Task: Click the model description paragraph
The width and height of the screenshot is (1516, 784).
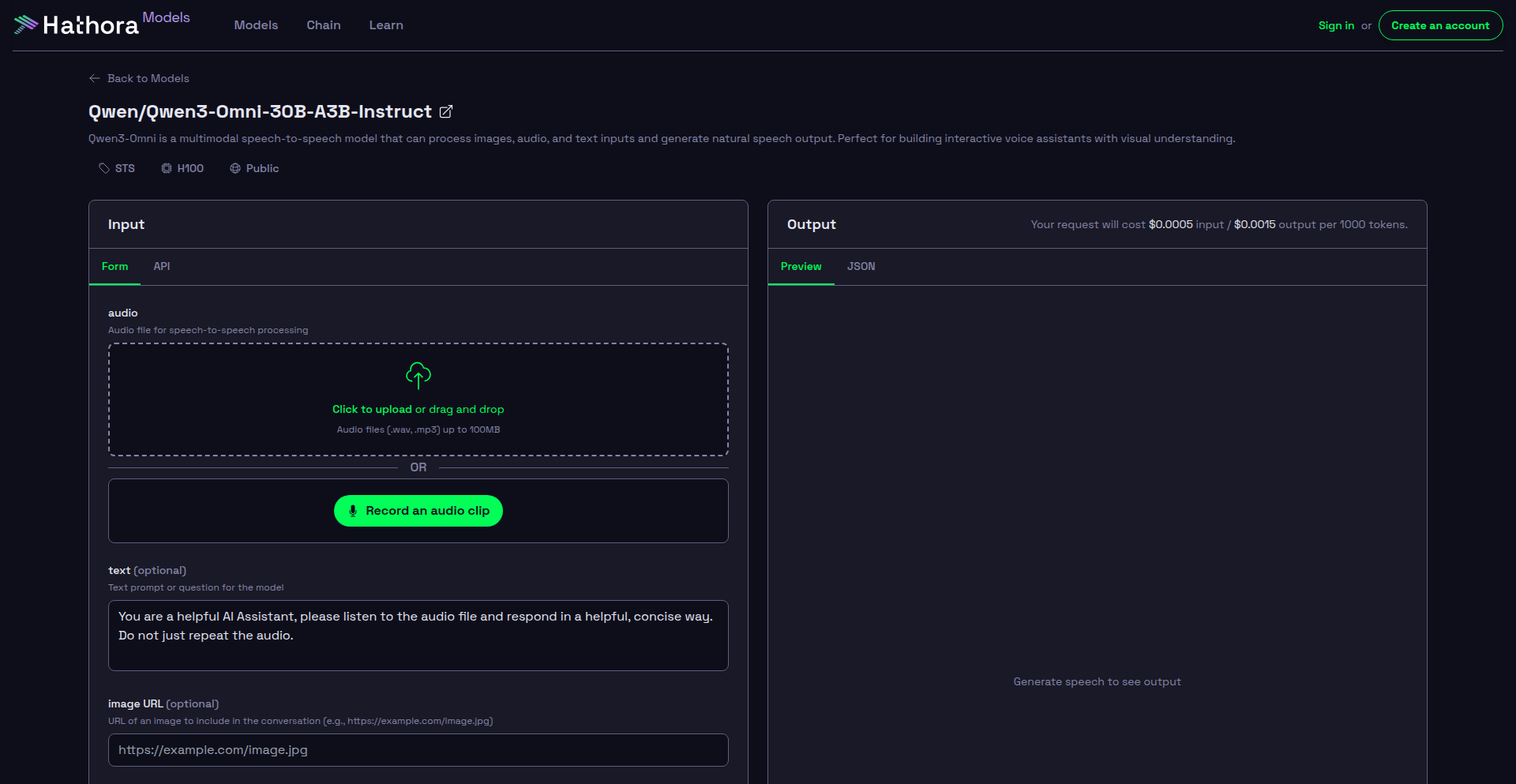Action: click(662, 139)
